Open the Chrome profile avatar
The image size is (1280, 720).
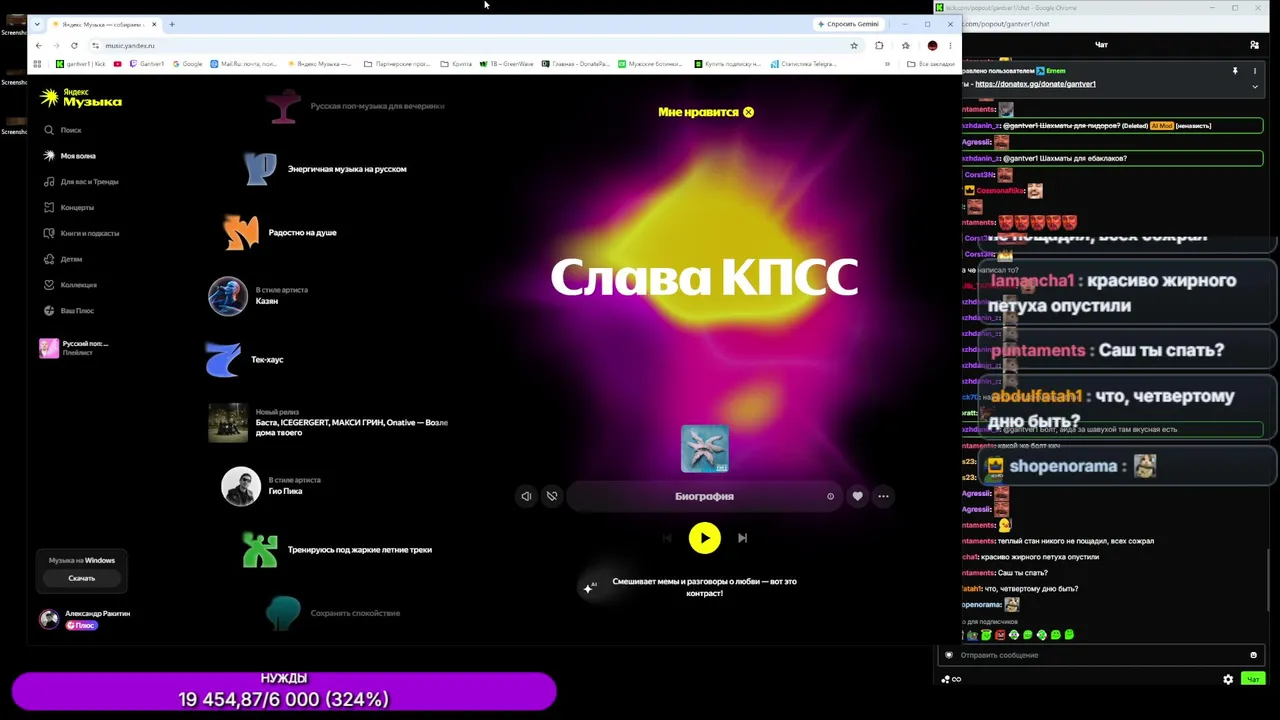point(932,45)
